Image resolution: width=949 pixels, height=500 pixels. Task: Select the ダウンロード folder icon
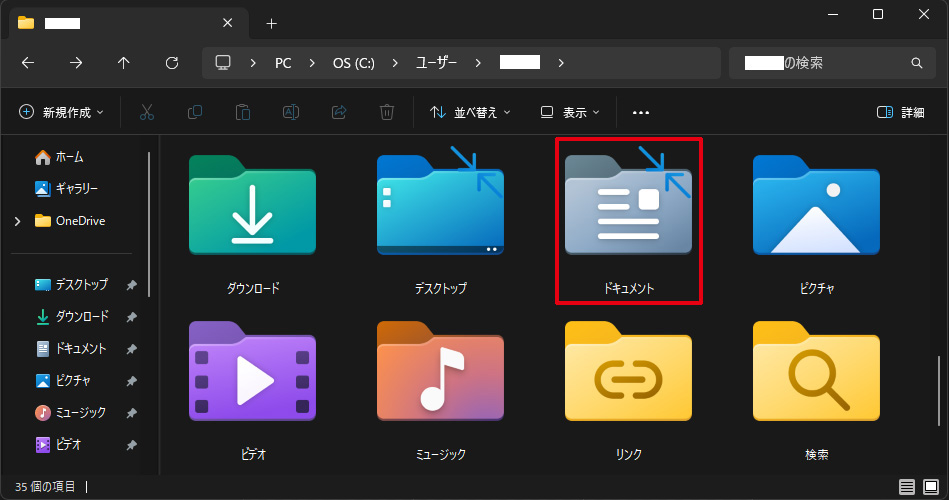click(252, 205)
